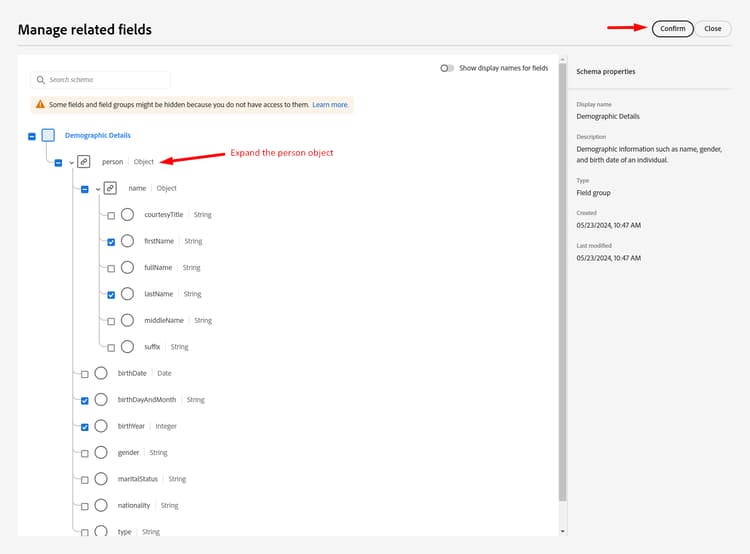750x554 pixels.
Task: Toggle the person object partial-selection checkbox
Action: click(58, 163)
